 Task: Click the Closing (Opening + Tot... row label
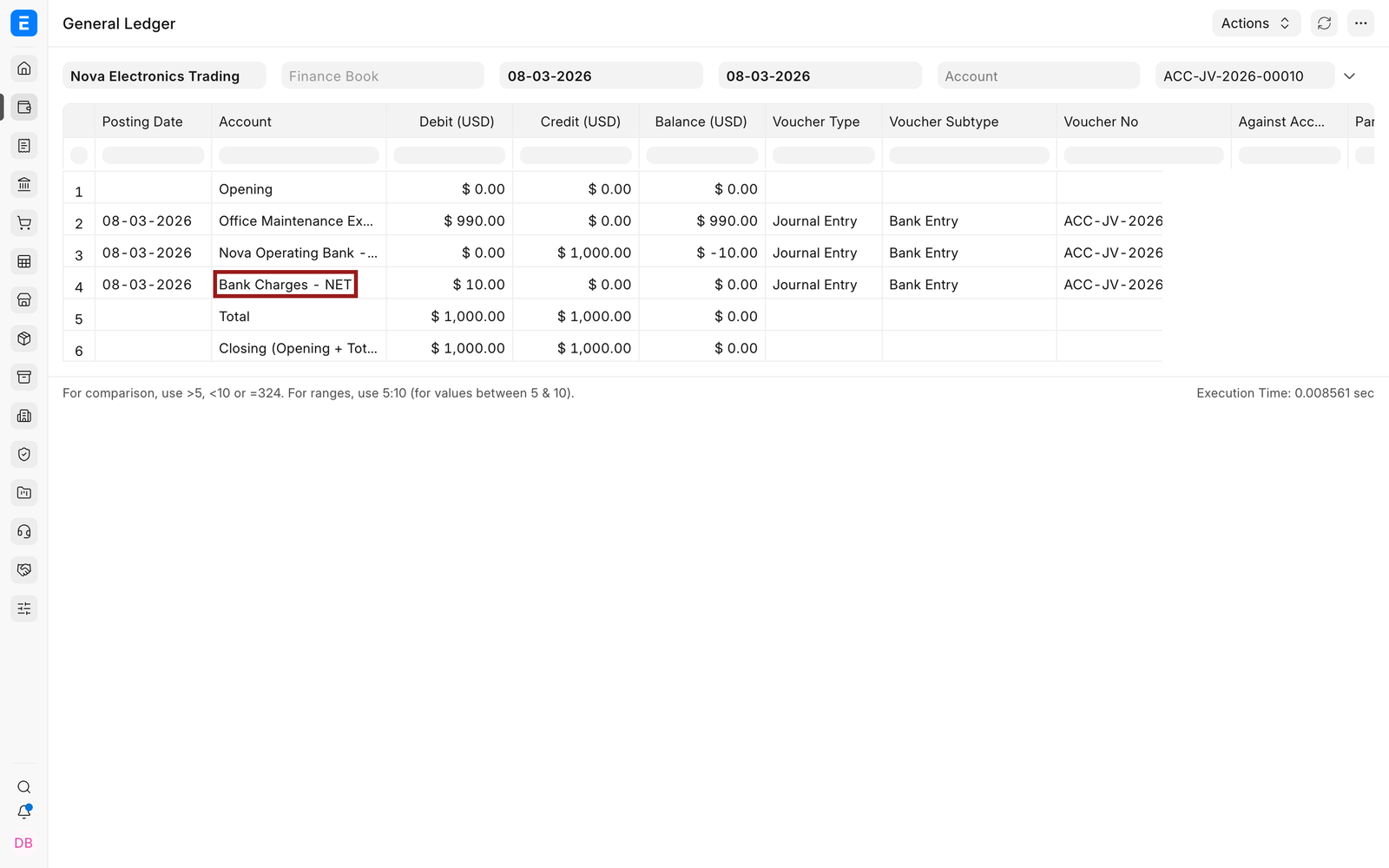coord(298,348)
